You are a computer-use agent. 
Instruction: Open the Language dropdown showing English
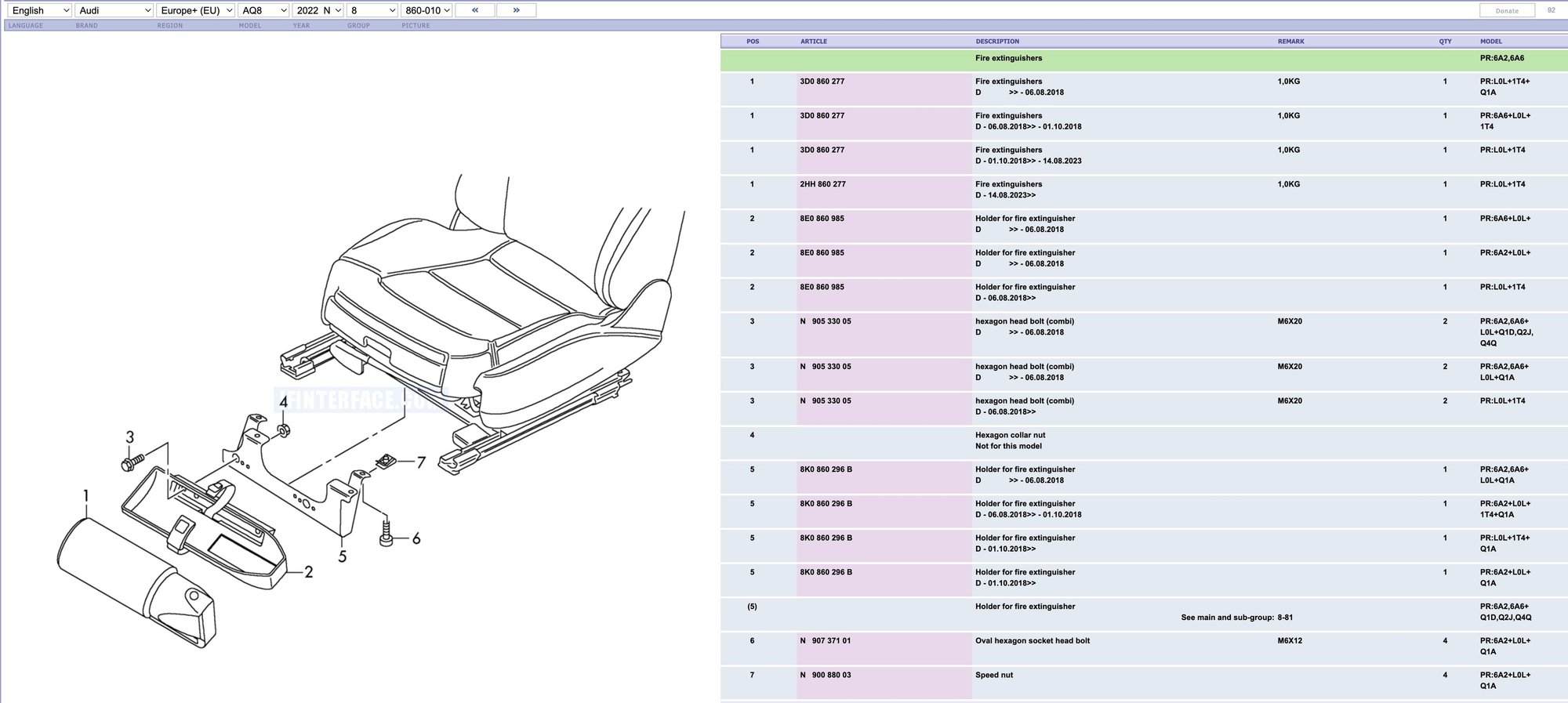tap(40, 10)
